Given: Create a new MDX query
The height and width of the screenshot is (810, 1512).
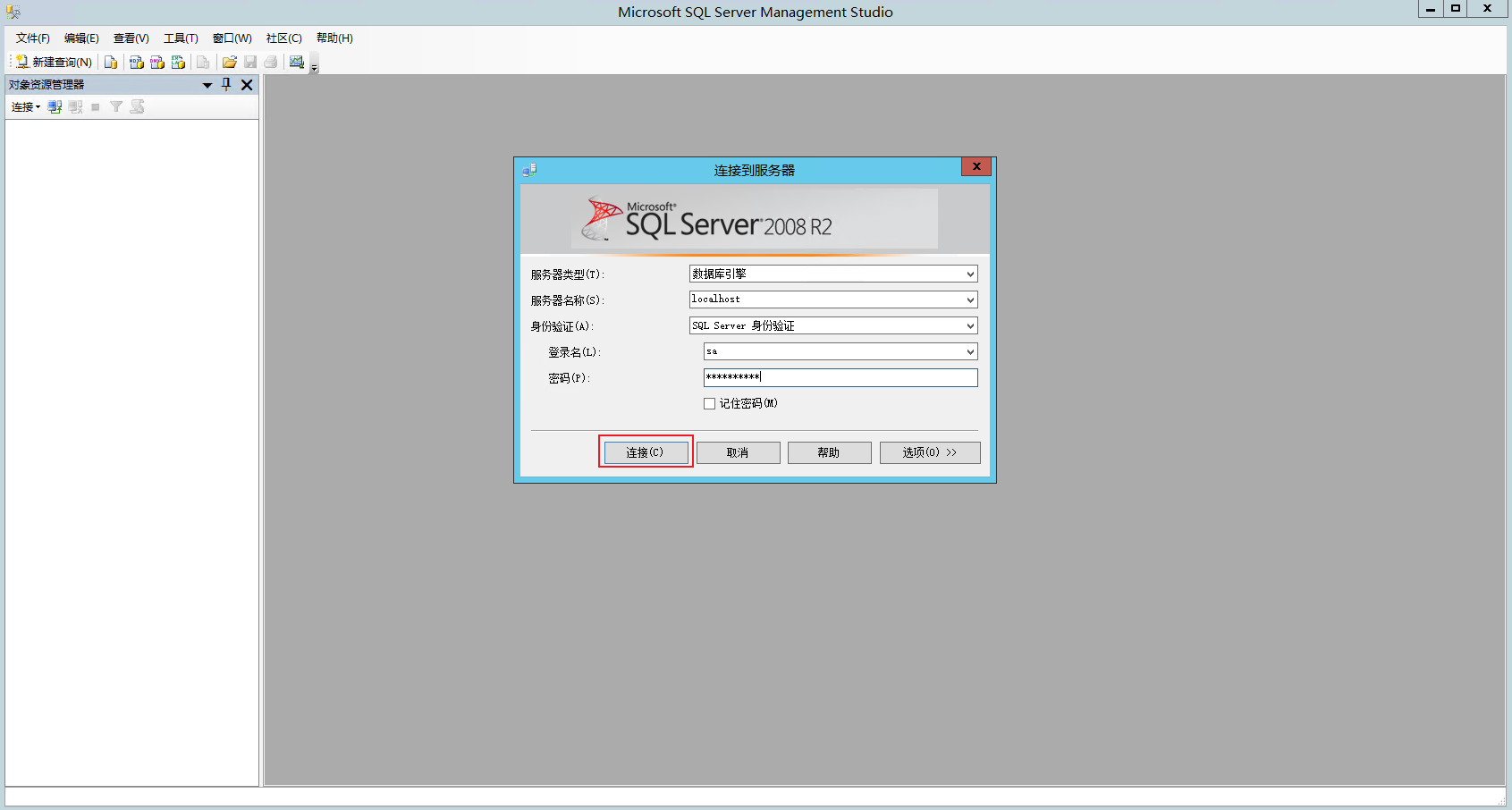Looking at the screenshot, I should (136, 61).
